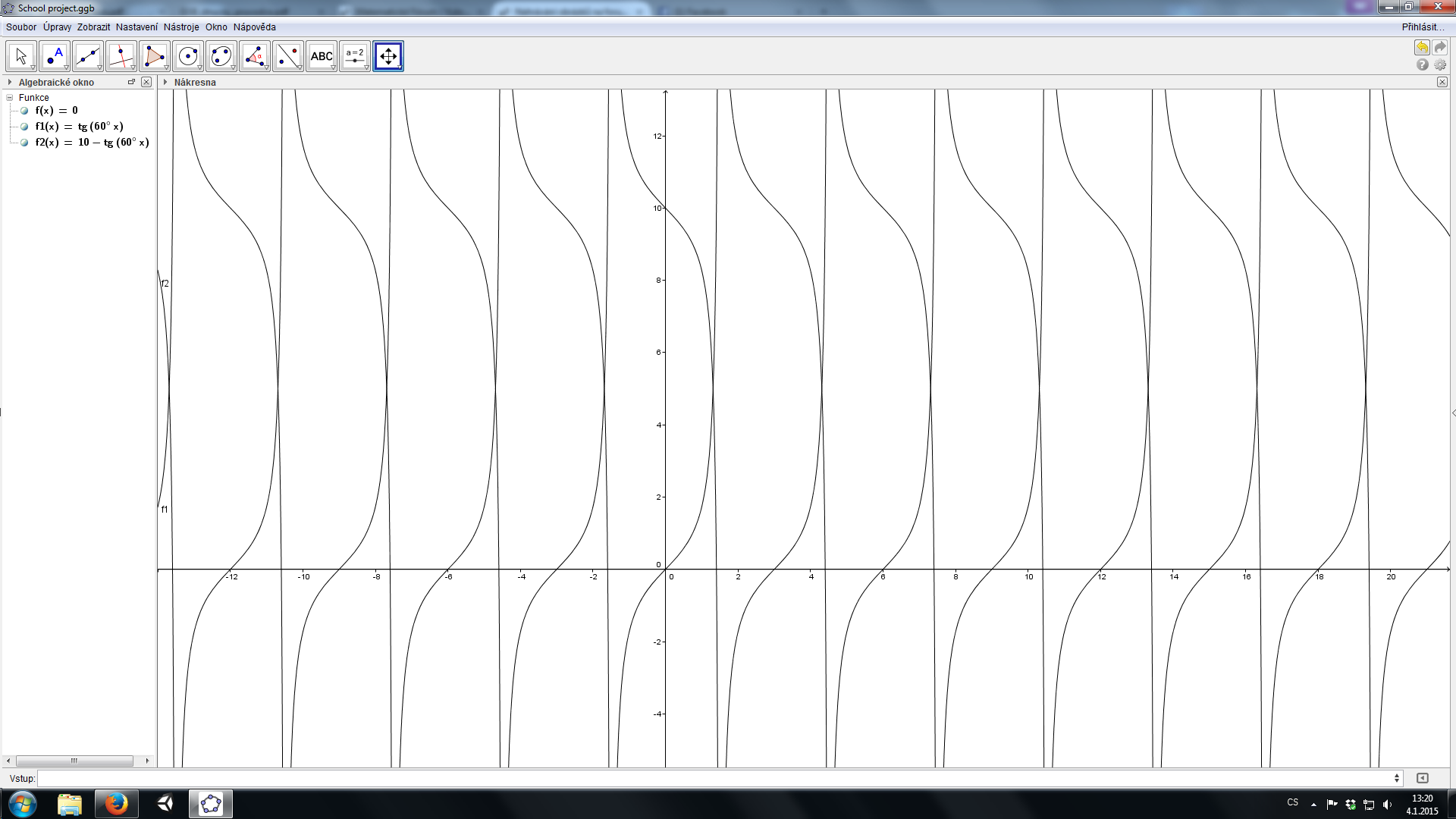Image resolution: width=1456 pixels, height=819 pixels.
Task: Click the f2 curve label on graph
Action: coord(165,284)
